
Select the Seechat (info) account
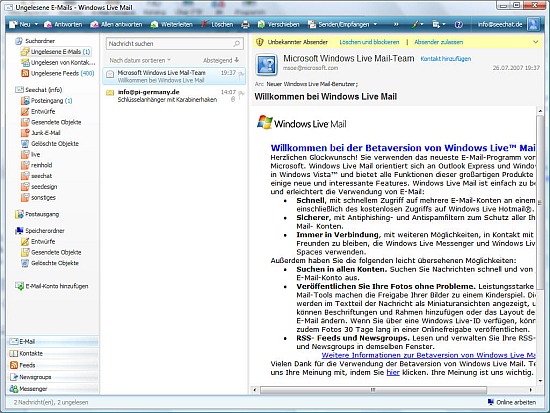(x=39, y=90)
